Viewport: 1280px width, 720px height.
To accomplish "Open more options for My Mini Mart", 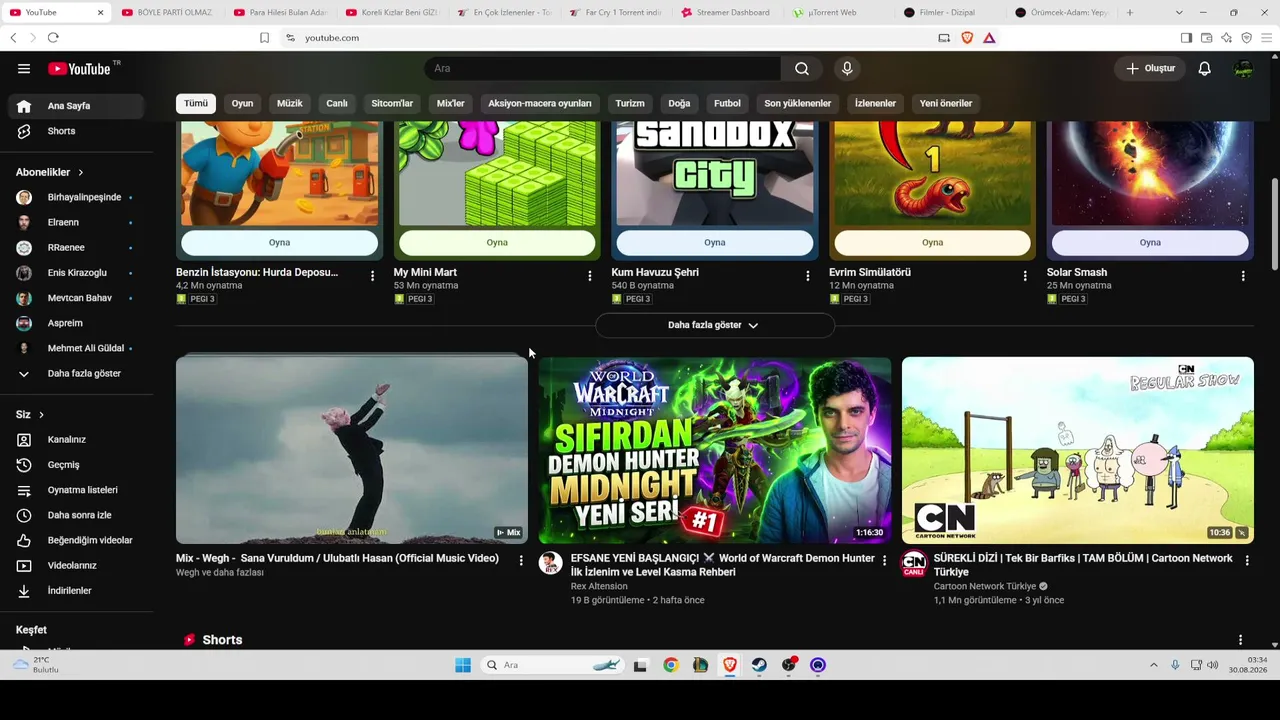I will (589, 276).
